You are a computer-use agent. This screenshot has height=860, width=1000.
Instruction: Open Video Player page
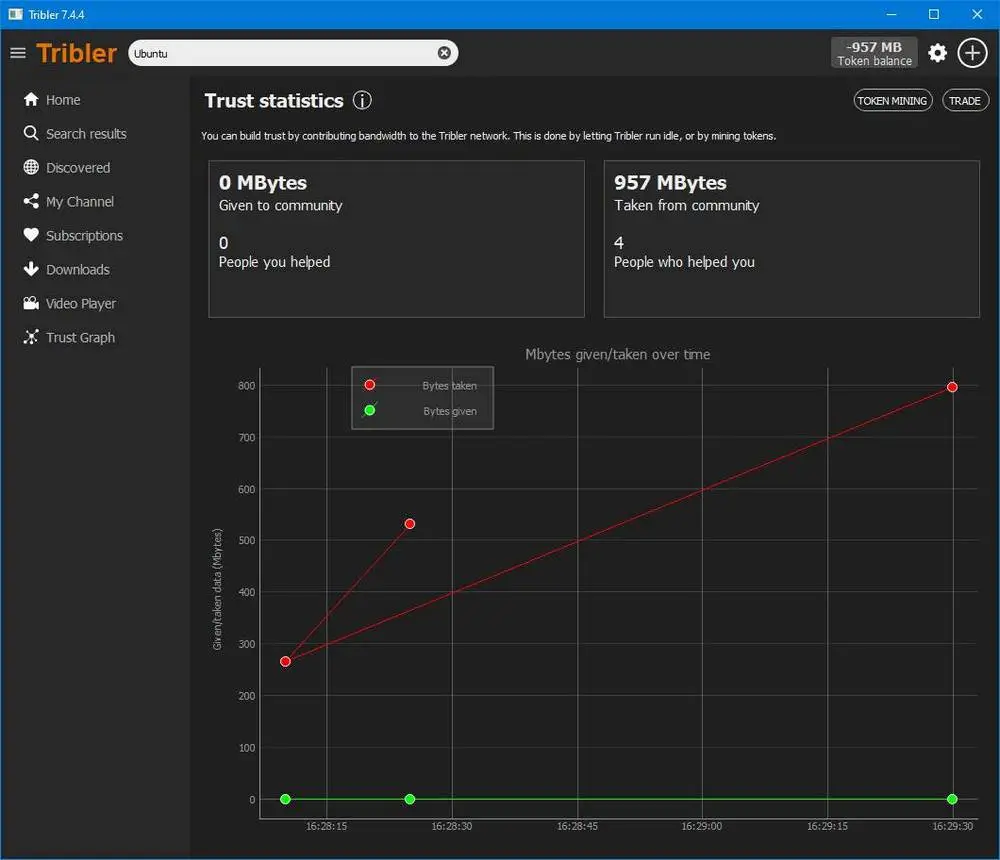pos(81,304)
